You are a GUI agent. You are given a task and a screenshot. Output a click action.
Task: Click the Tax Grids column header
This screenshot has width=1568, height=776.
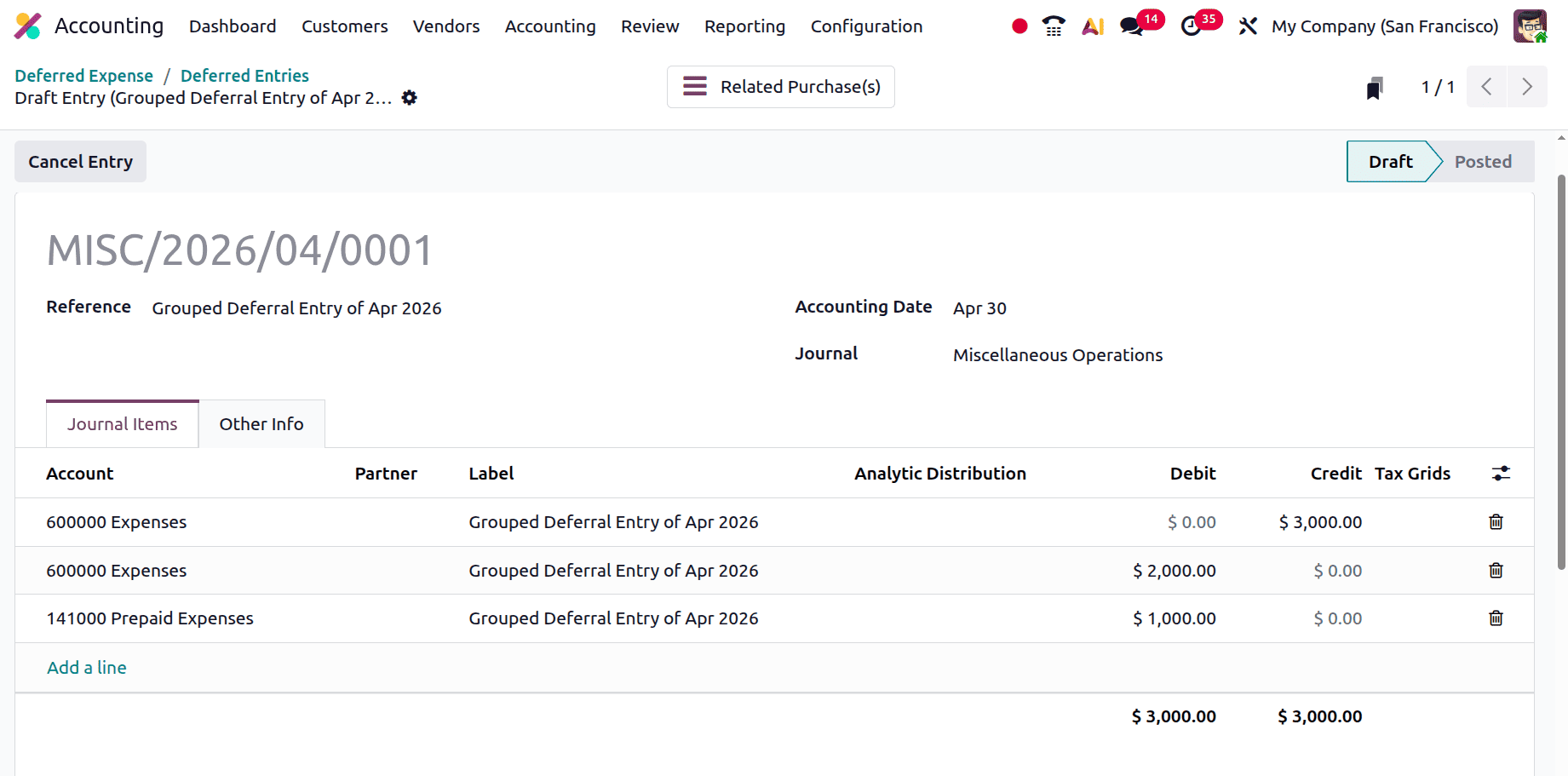pos(1412,474)
